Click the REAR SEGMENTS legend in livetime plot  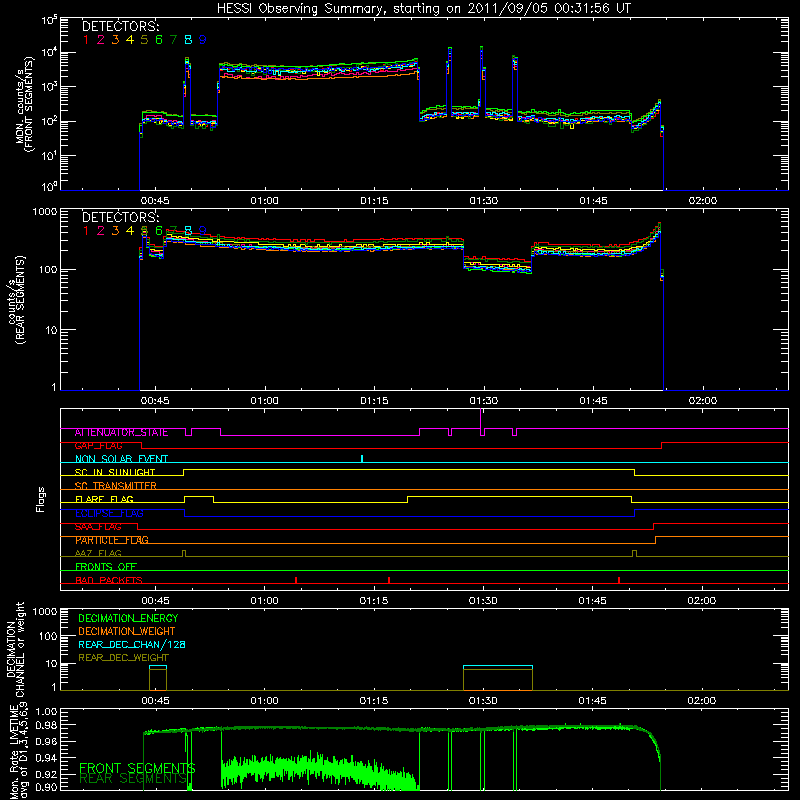(x=133, y=778)
